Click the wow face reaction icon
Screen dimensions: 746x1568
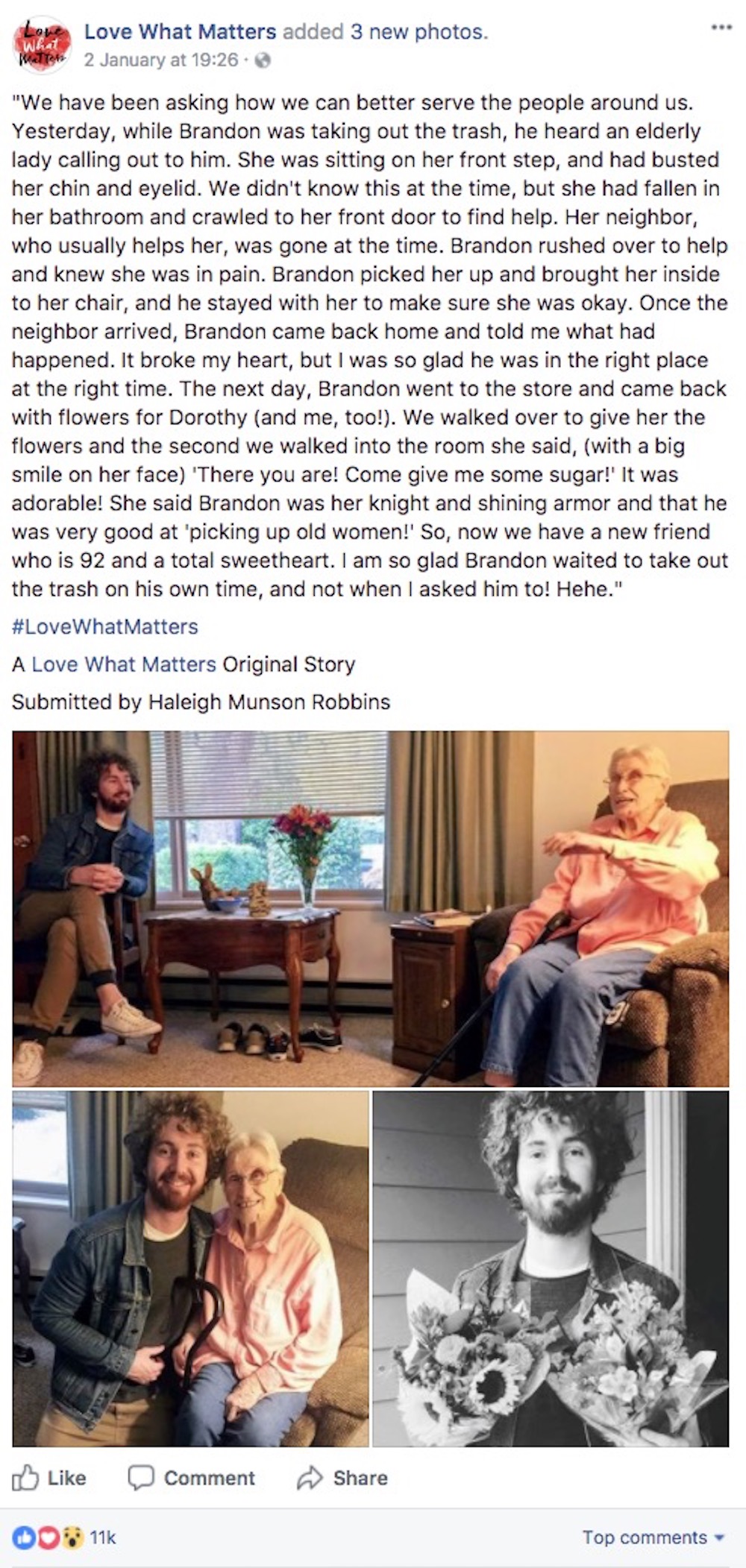pos(72,1537)
